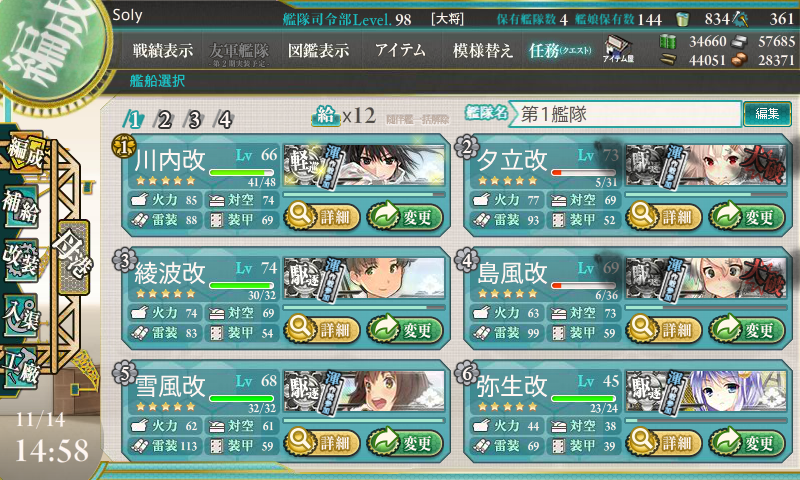Open the 図鑑表示 encyclopedia menu
The width and height of the screenshot is (800, 480).
[x=318, y=50]
